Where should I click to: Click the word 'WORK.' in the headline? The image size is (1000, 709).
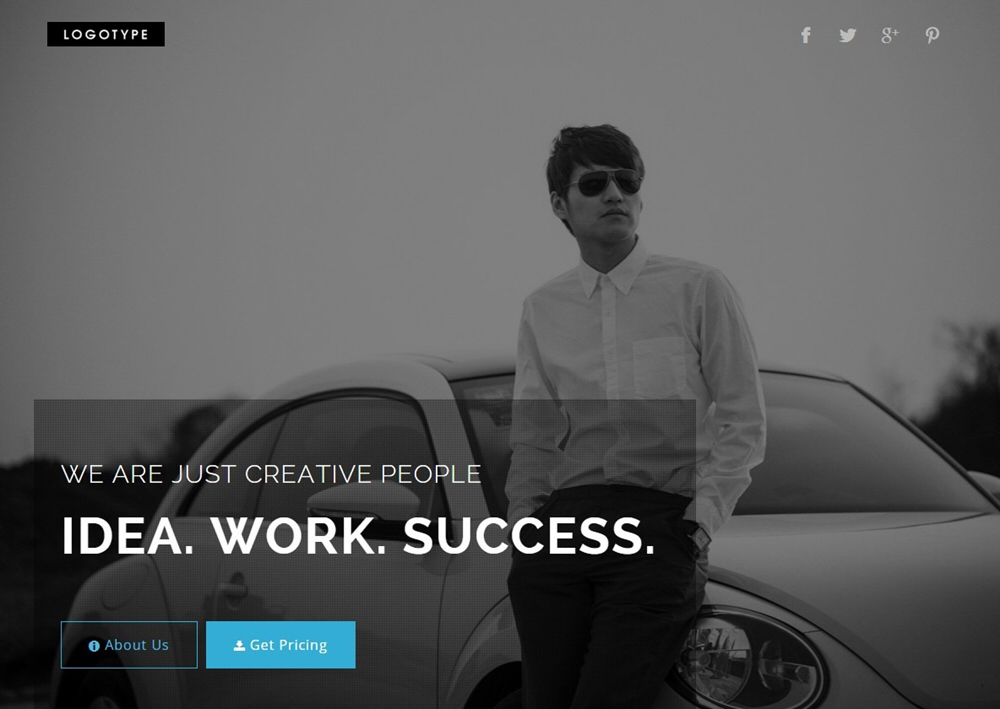[298, 536]
